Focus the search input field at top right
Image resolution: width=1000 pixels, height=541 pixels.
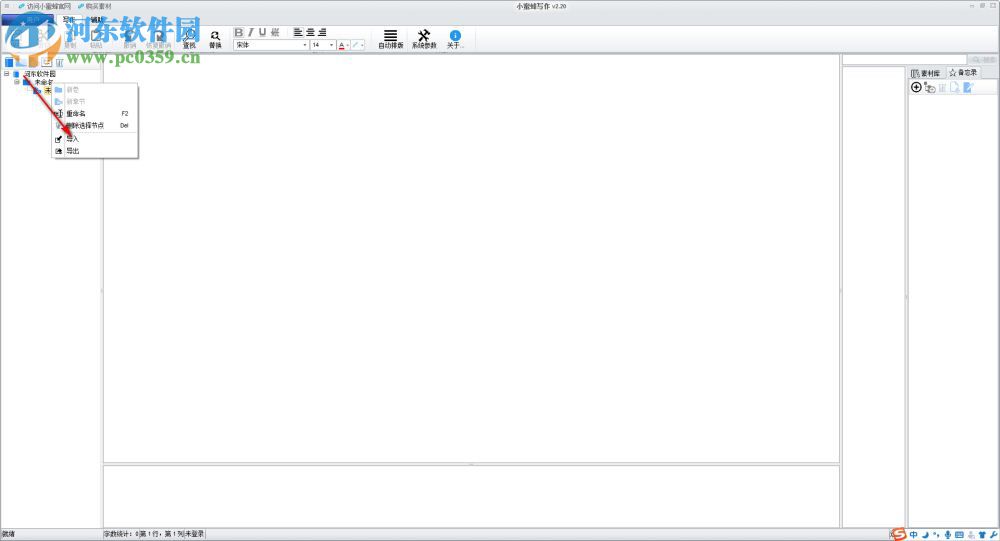pyautogui.click(x=905, y=59)
